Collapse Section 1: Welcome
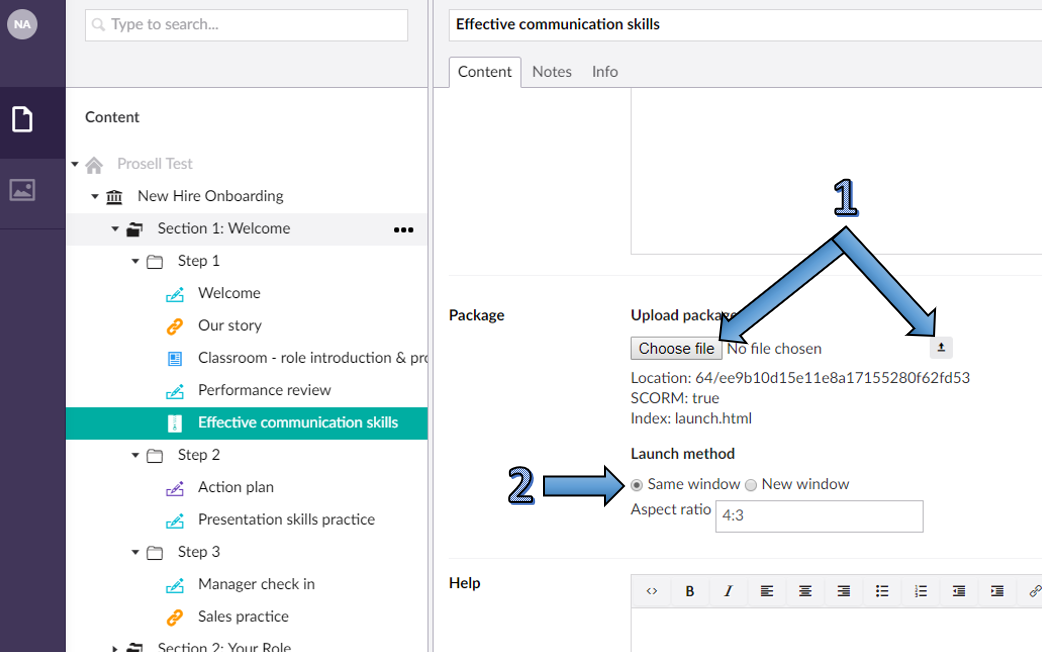The width and height of the screenshot is (1042, 652). pos(117,228)
